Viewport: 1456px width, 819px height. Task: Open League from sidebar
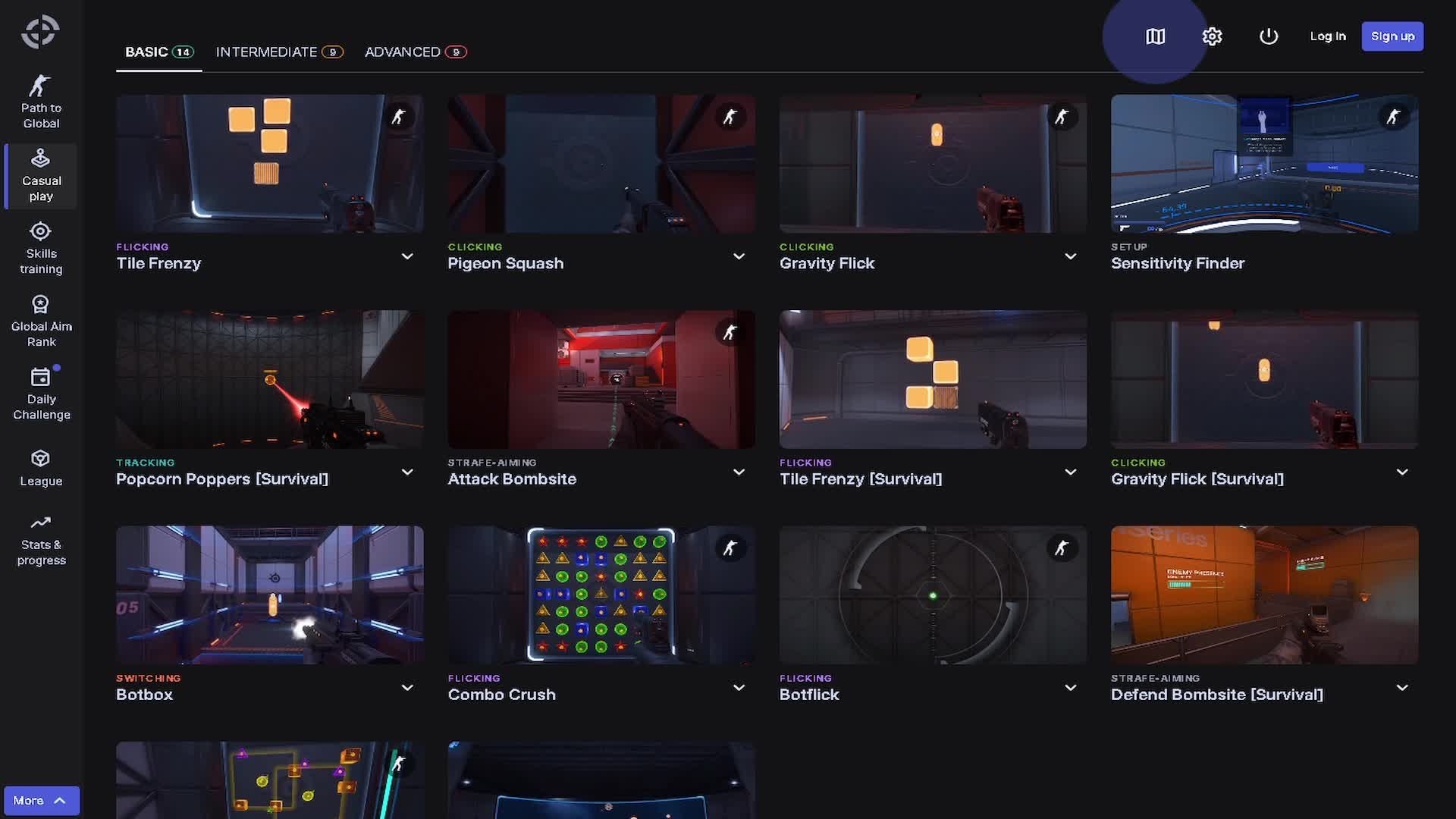click(41, 467)
